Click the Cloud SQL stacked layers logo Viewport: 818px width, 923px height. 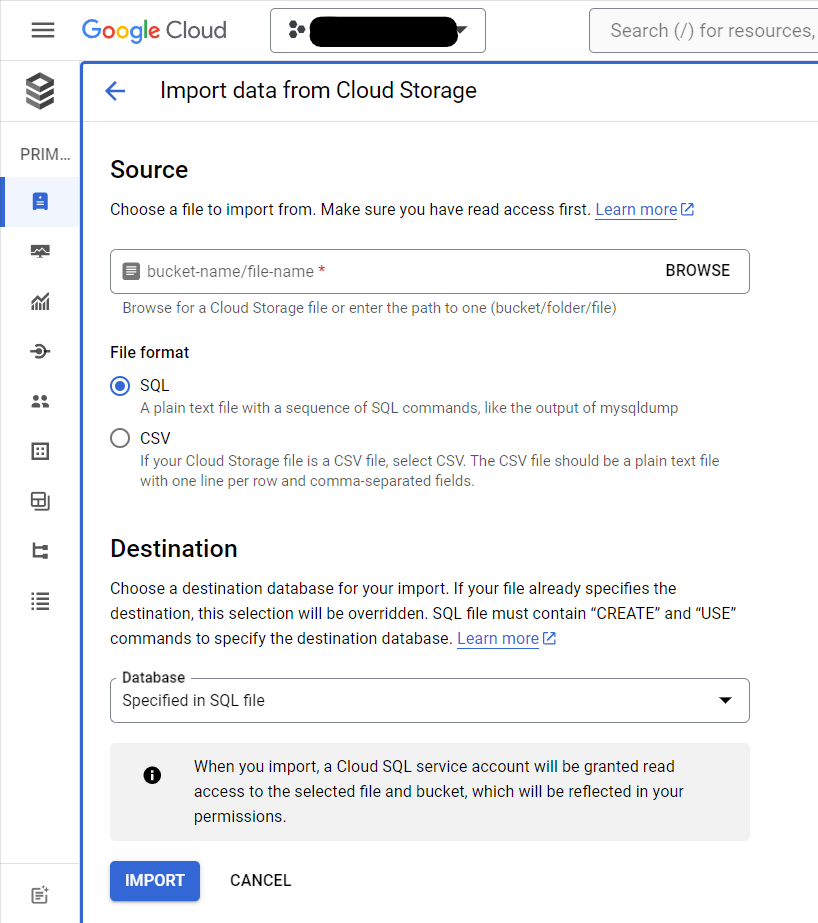click(x=40, y=92)
